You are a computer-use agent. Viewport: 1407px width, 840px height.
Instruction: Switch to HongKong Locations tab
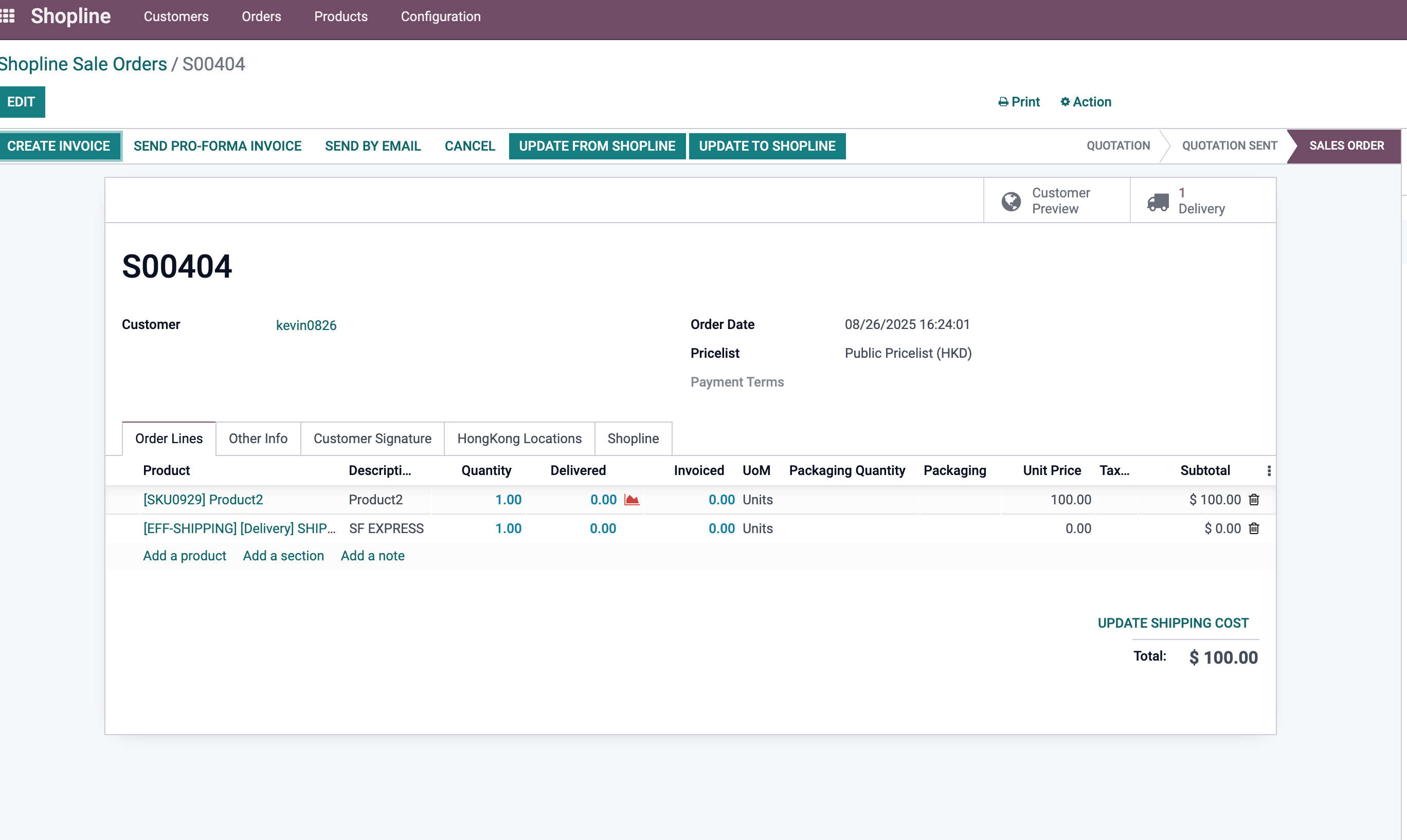coord(519,439)
